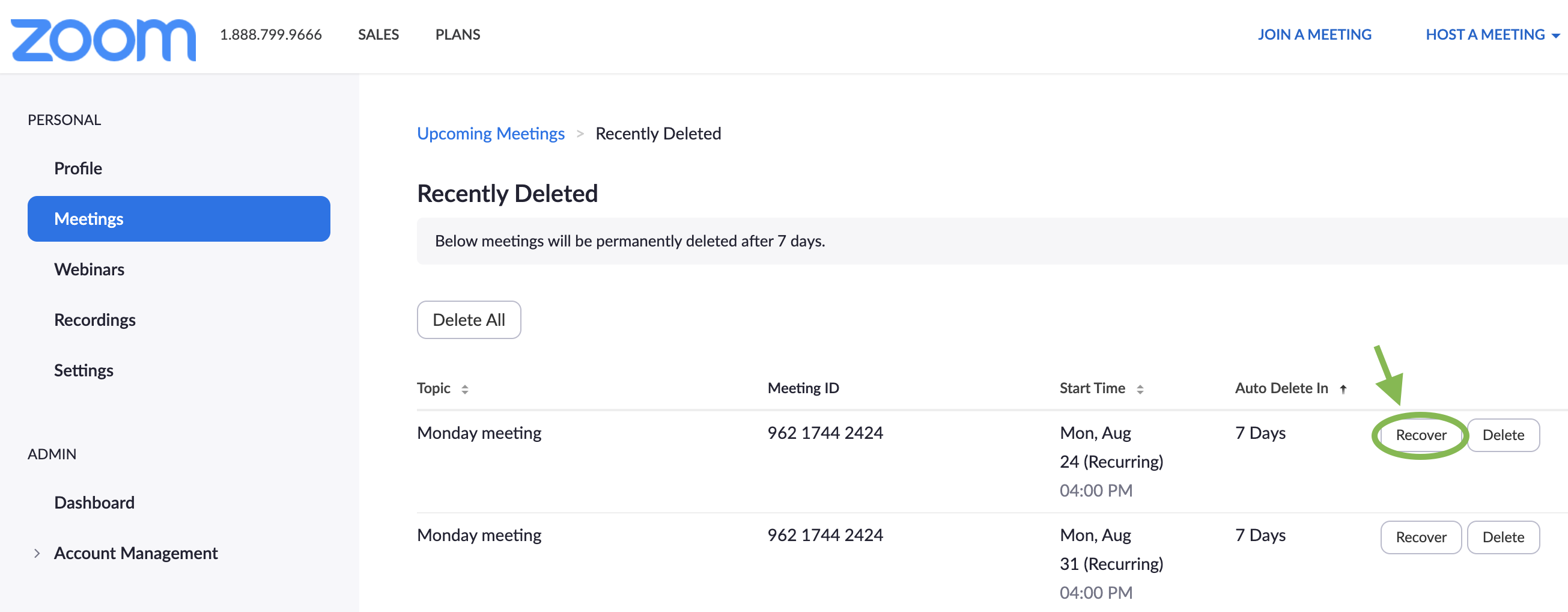Click Mon, Aug 31 (Recurring) start time
The image size is (1568, 612).
point(1111,550)
